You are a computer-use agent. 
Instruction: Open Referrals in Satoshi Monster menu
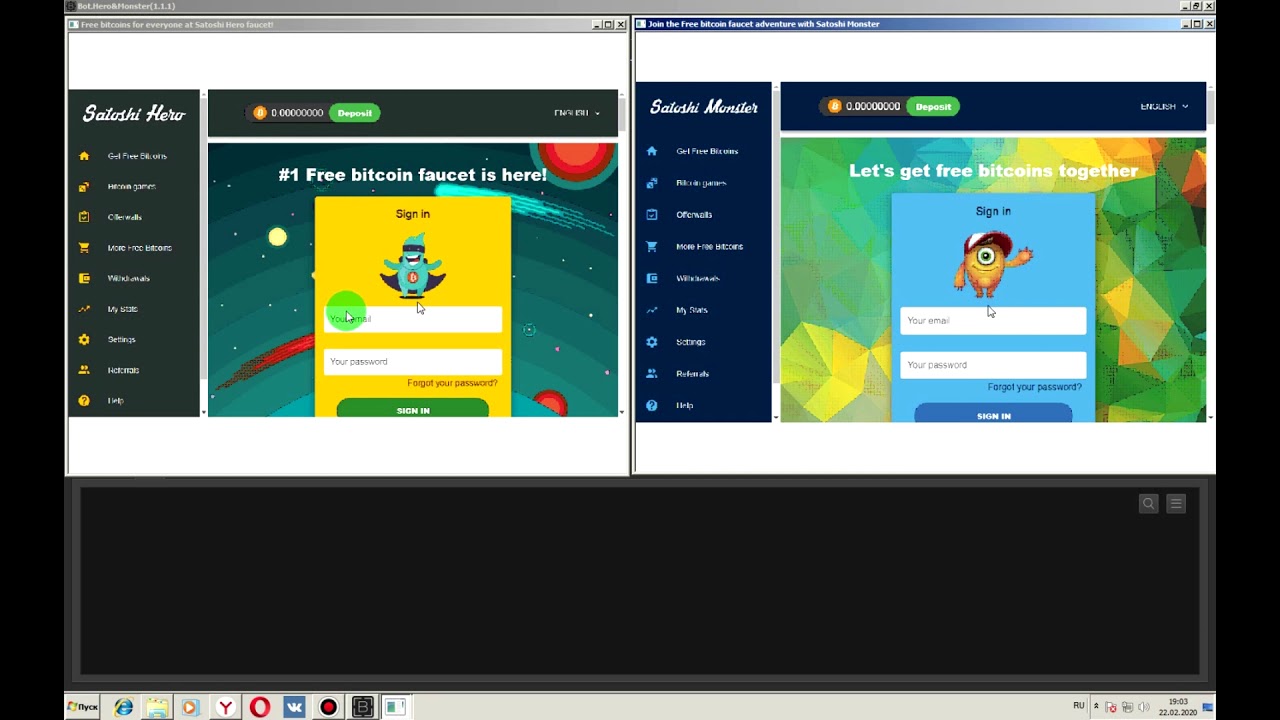(x=693, y=374)
